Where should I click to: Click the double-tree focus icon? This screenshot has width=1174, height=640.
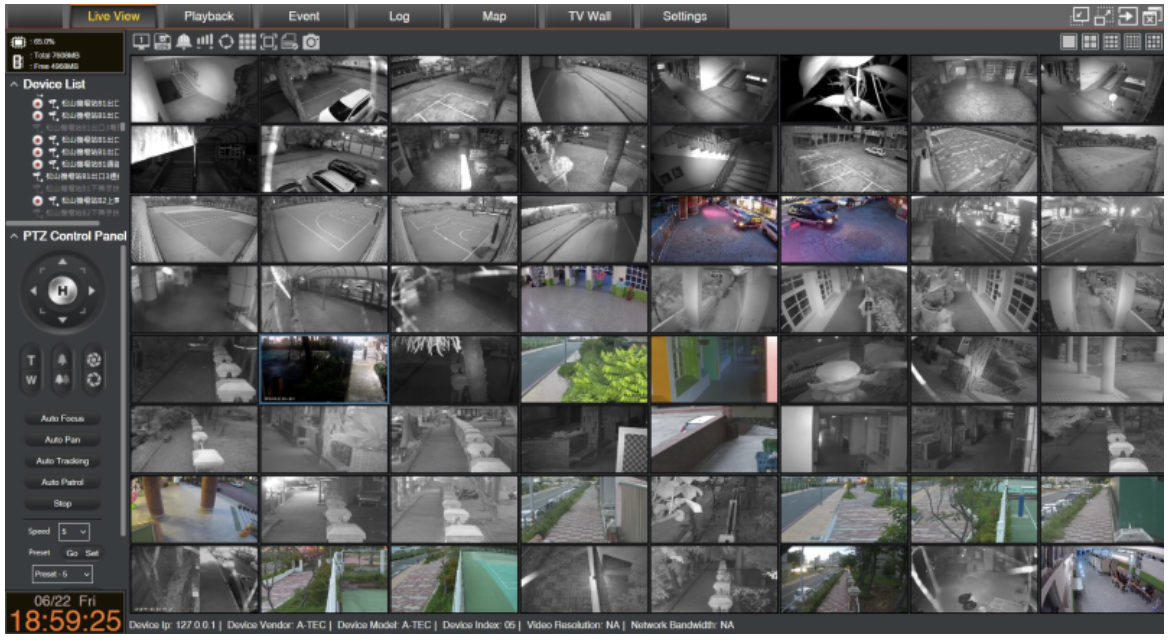[x=62, y=380]
